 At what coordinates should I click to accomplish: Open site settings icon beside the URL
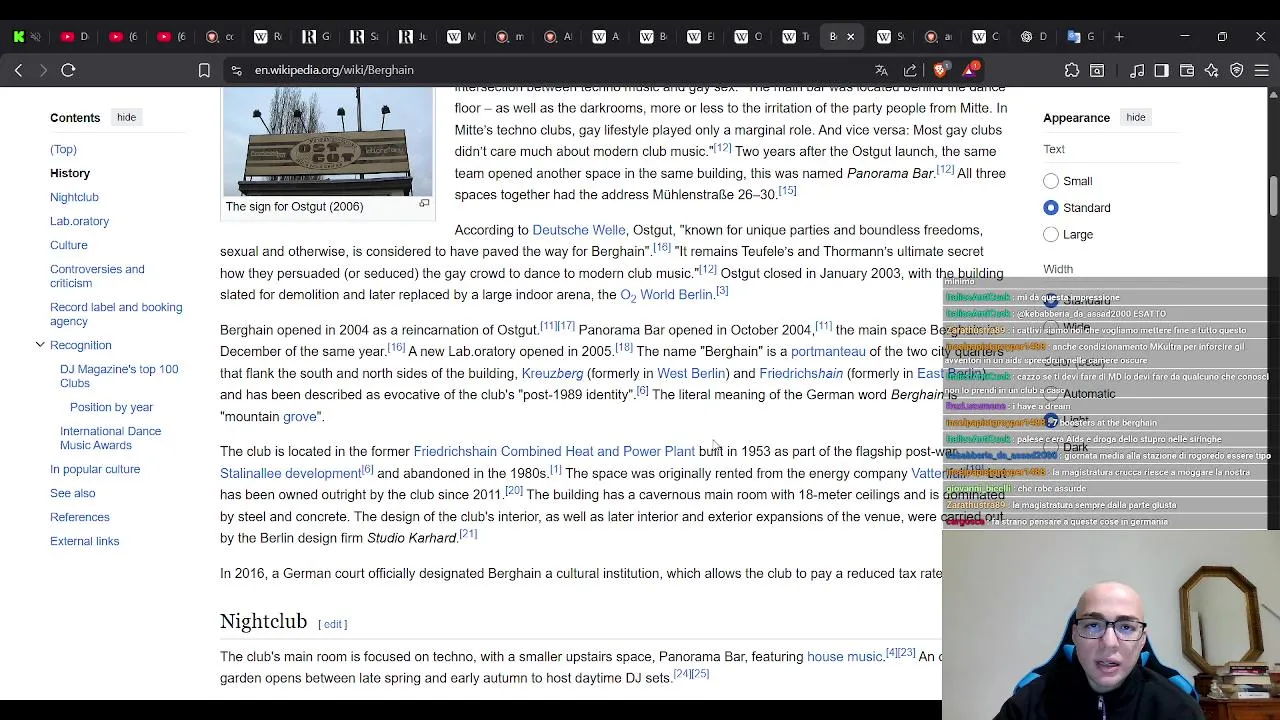[236, 70]
